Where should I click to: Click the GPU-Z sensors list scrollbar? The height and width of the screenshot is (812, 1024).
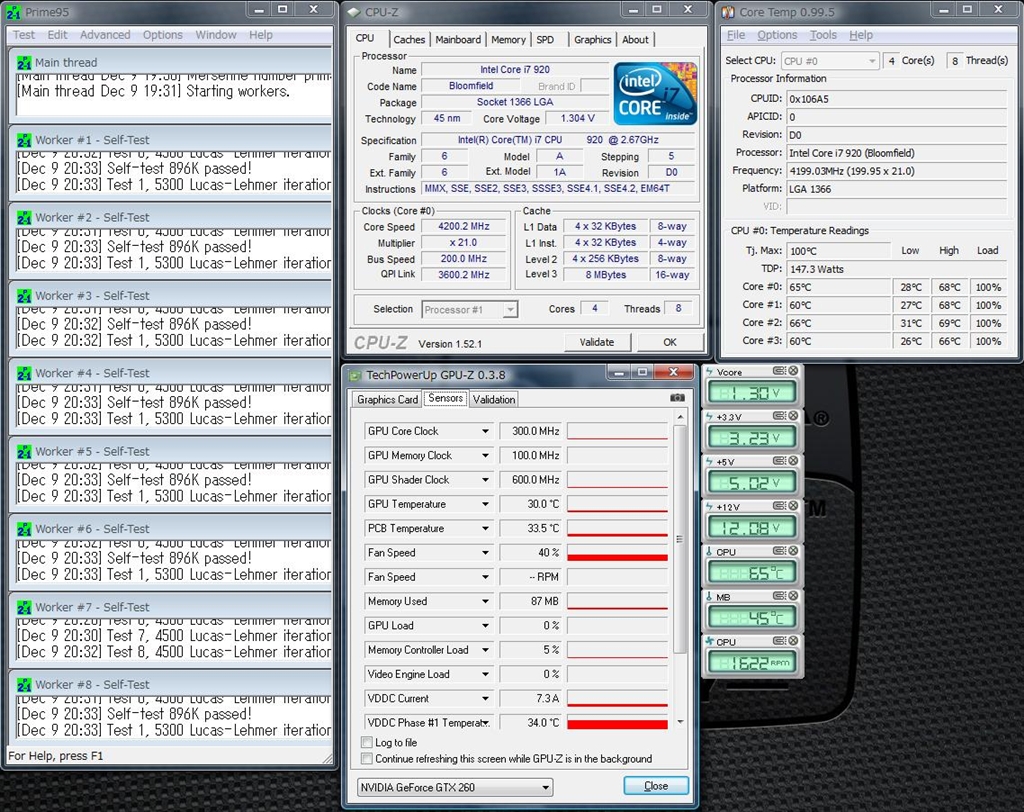coord(680,540)
